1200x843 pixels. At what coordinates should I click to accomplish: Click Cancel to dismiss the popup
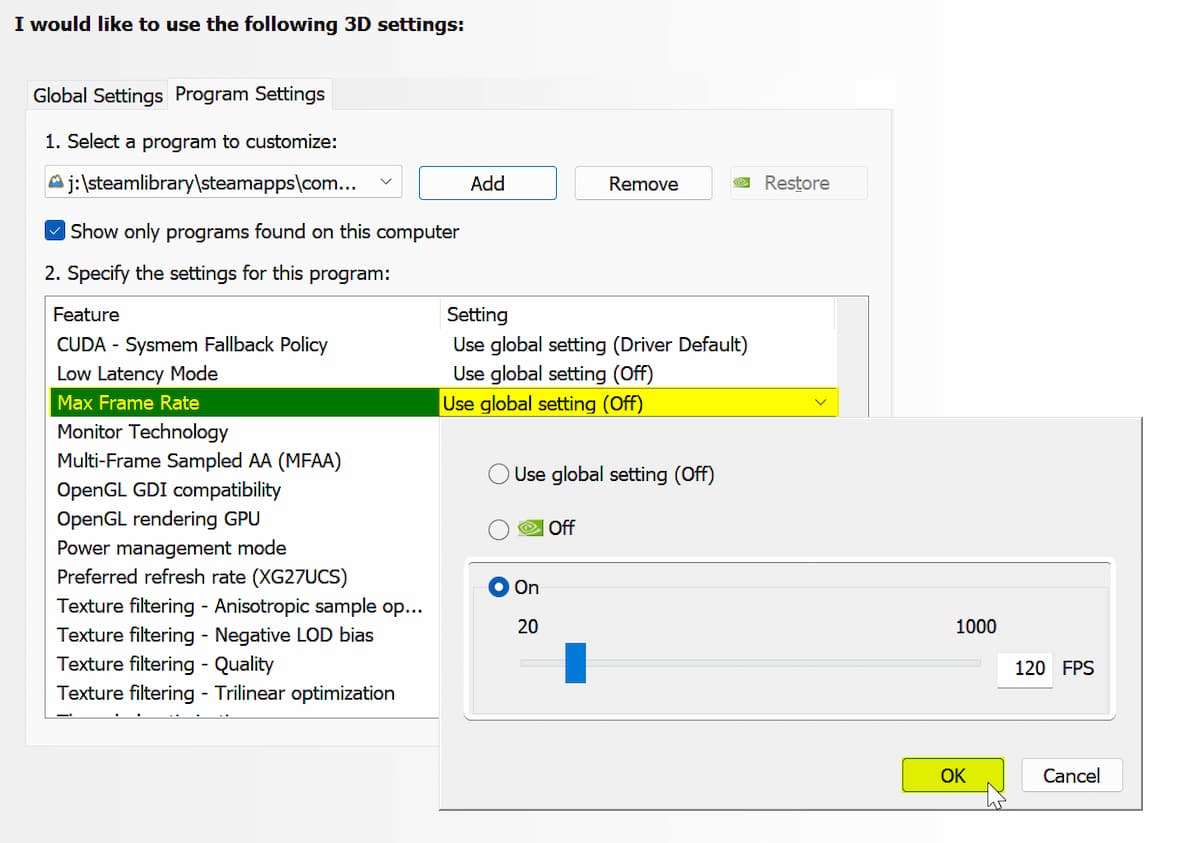pyautogui.click(x=1071, y=775)
